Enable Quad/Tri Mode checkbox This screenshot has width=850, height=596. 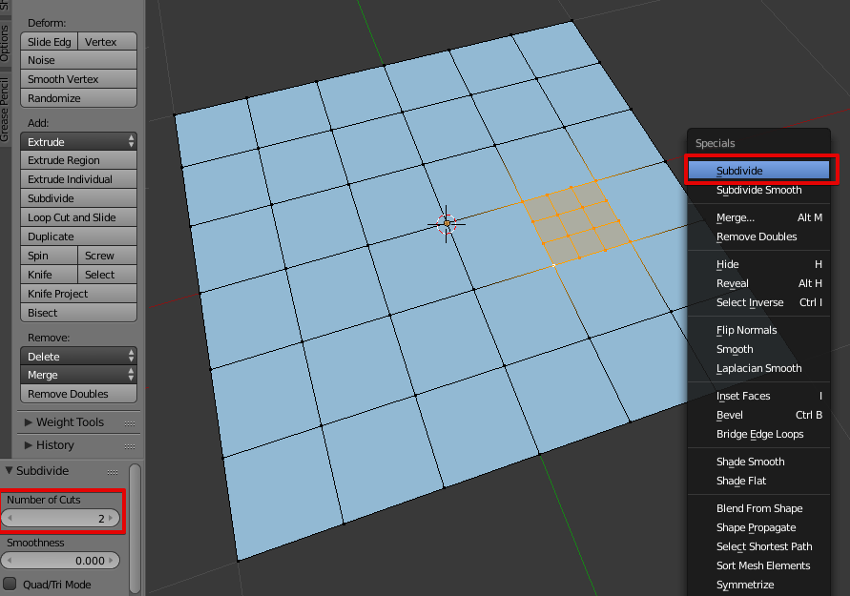[x=10, y=584]
